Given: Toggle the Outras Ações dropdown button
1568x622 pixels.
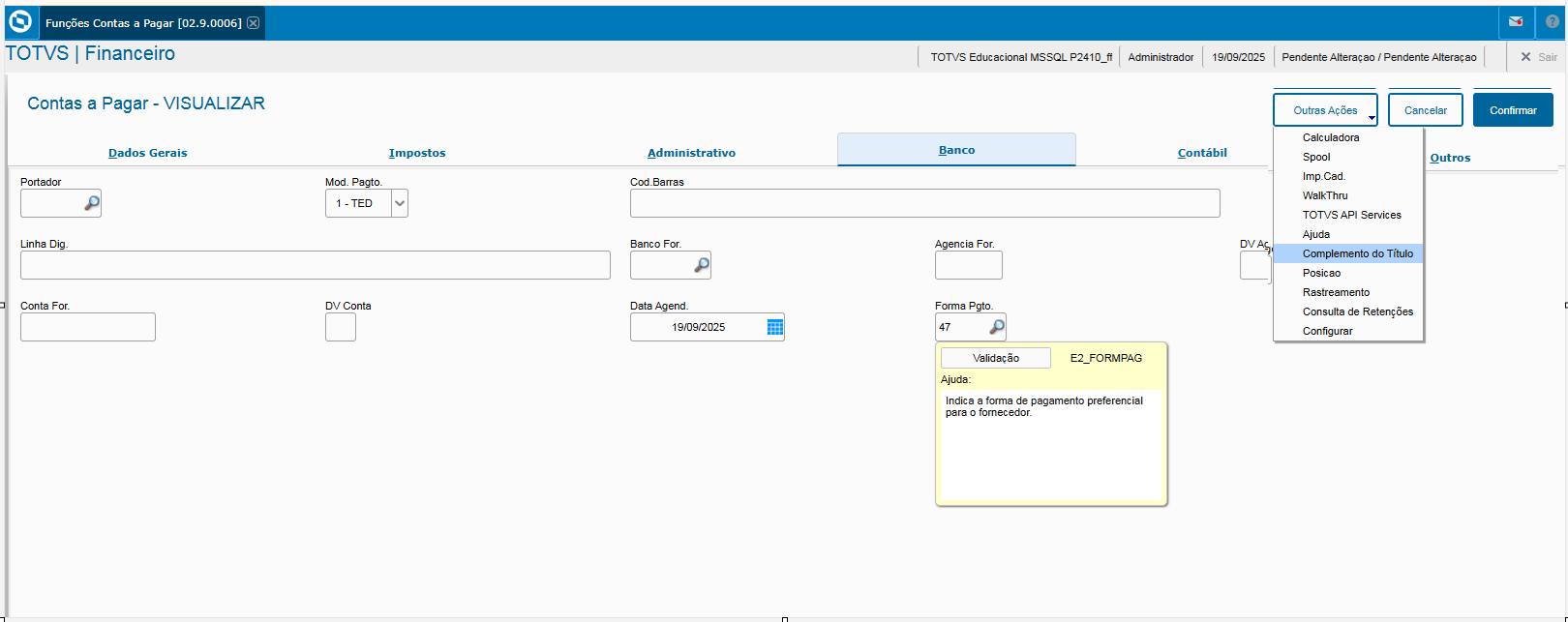Looking at the screenshot, I should point(1325,110).
